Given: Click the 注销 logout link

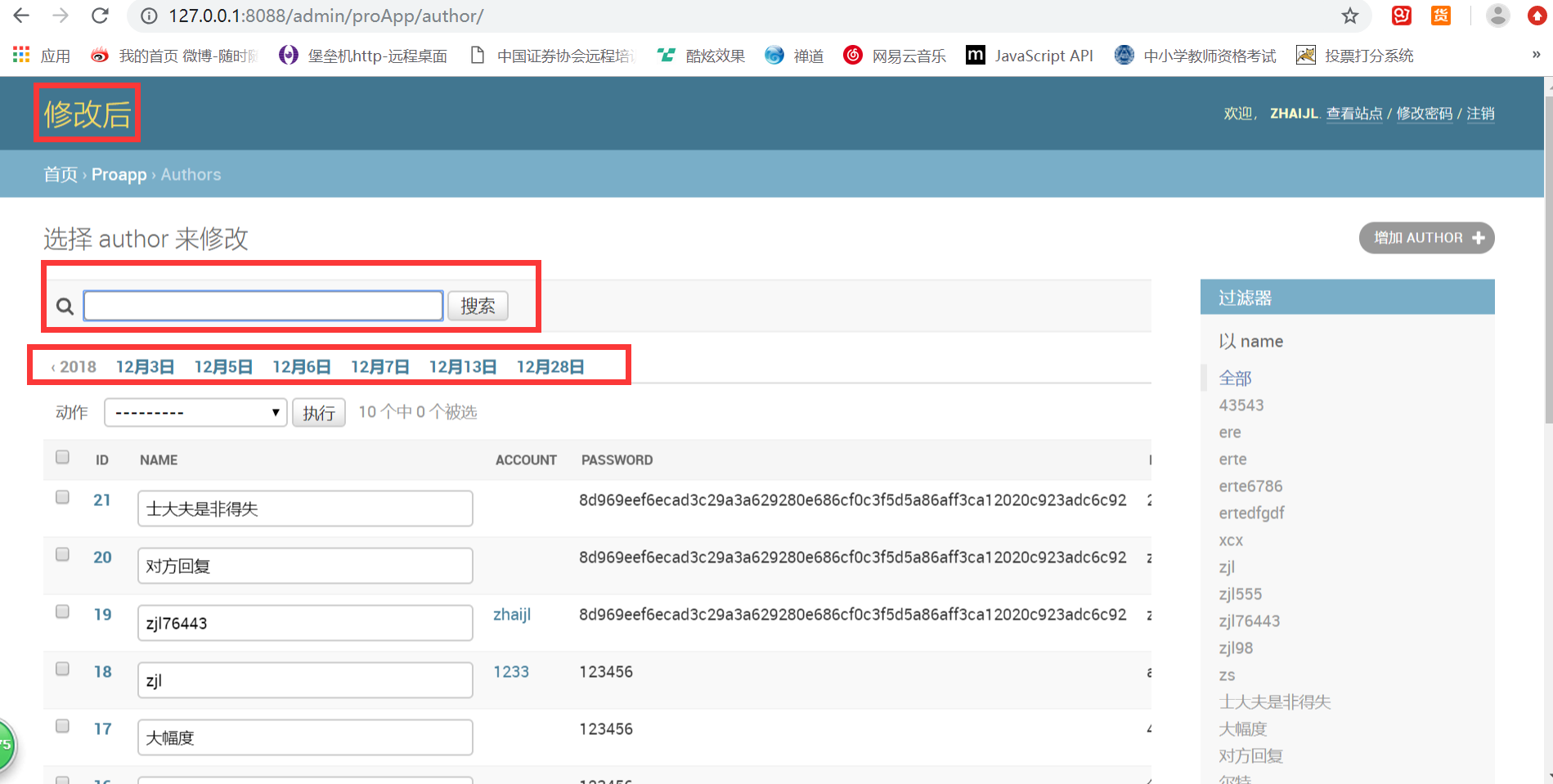Looking at the screenshot, I should [x=1480, y=114].
